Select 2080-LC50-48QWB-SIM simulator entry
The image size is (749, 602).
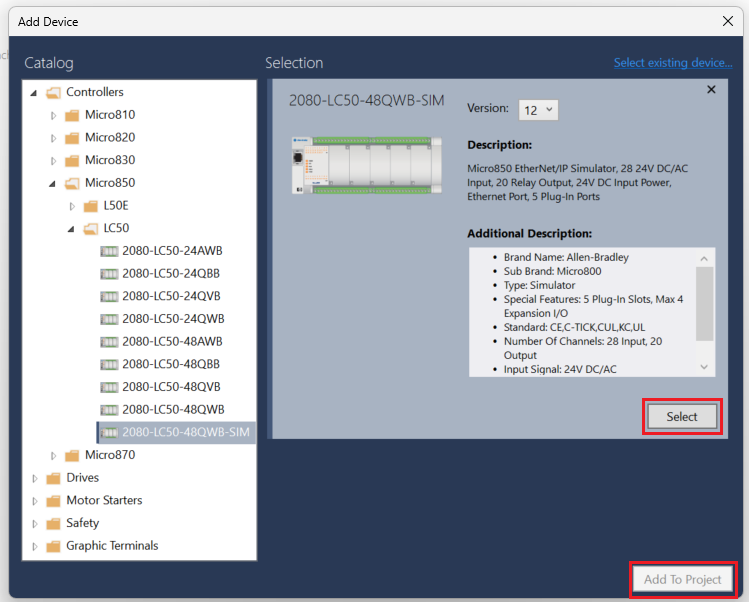coord(176,432)
